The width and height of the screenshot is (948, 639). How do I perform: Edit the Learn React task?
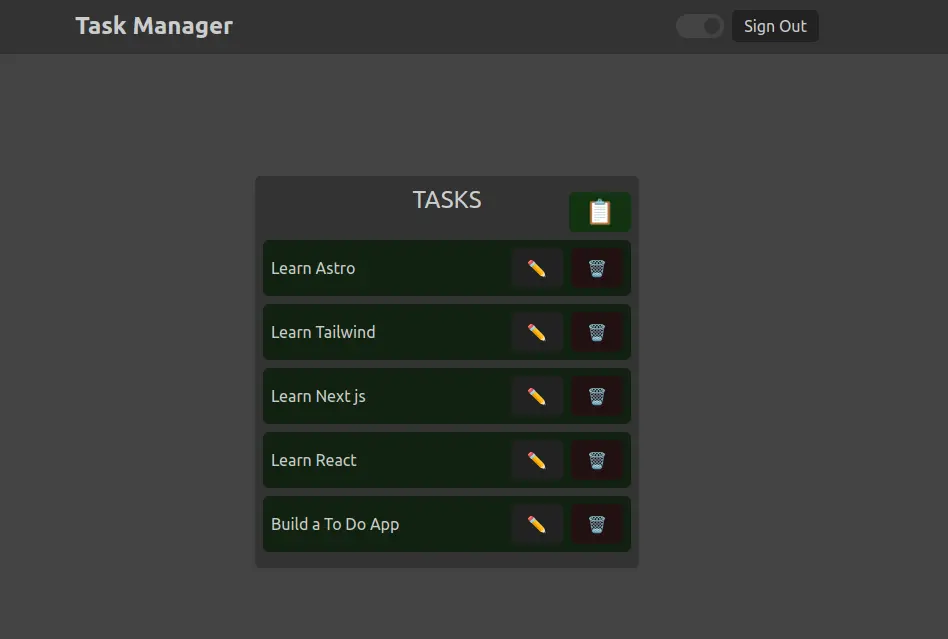click(x=537, y=460)
